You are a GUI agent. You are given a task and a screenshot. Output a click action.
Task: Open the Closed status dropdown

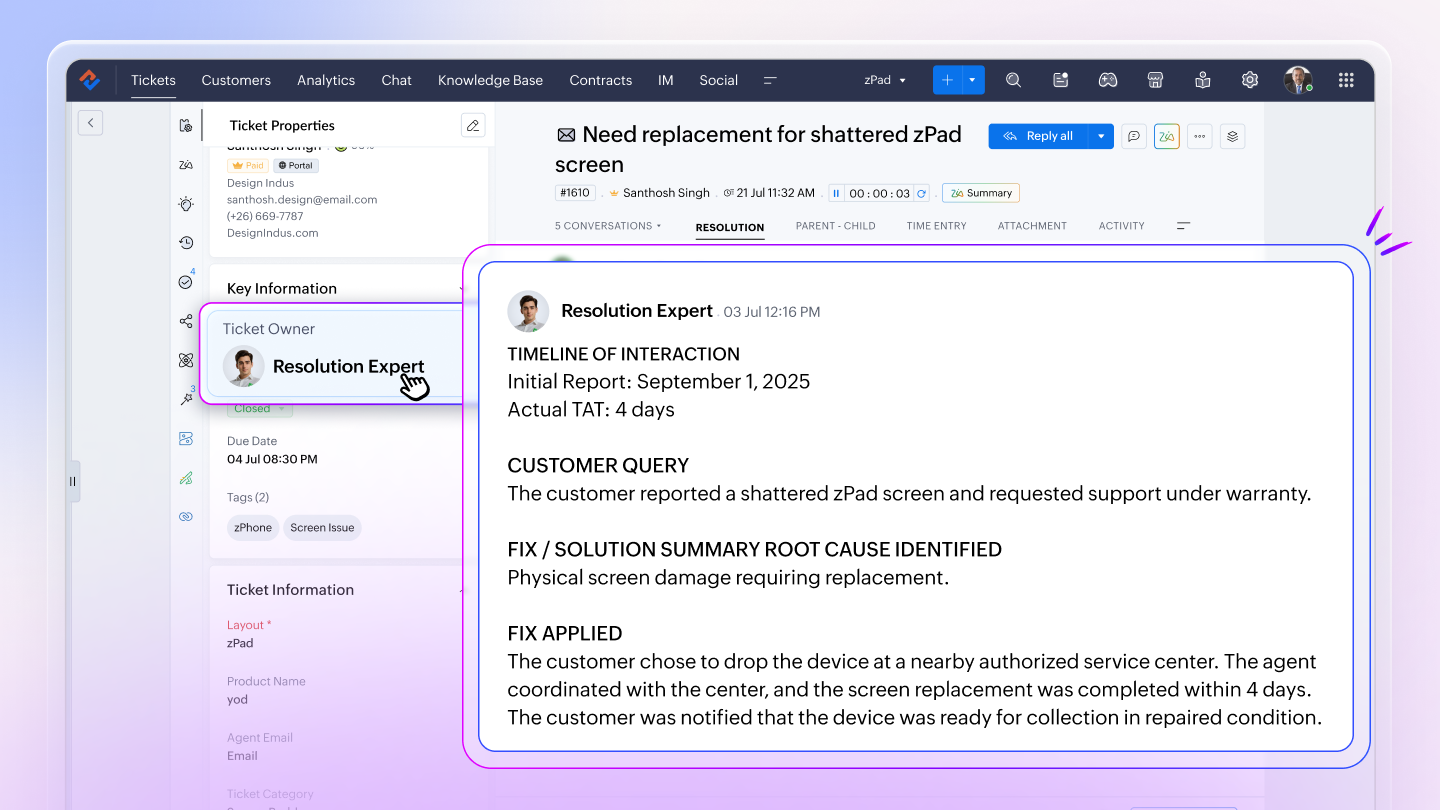pyautogui.click(x=259, y=408)
